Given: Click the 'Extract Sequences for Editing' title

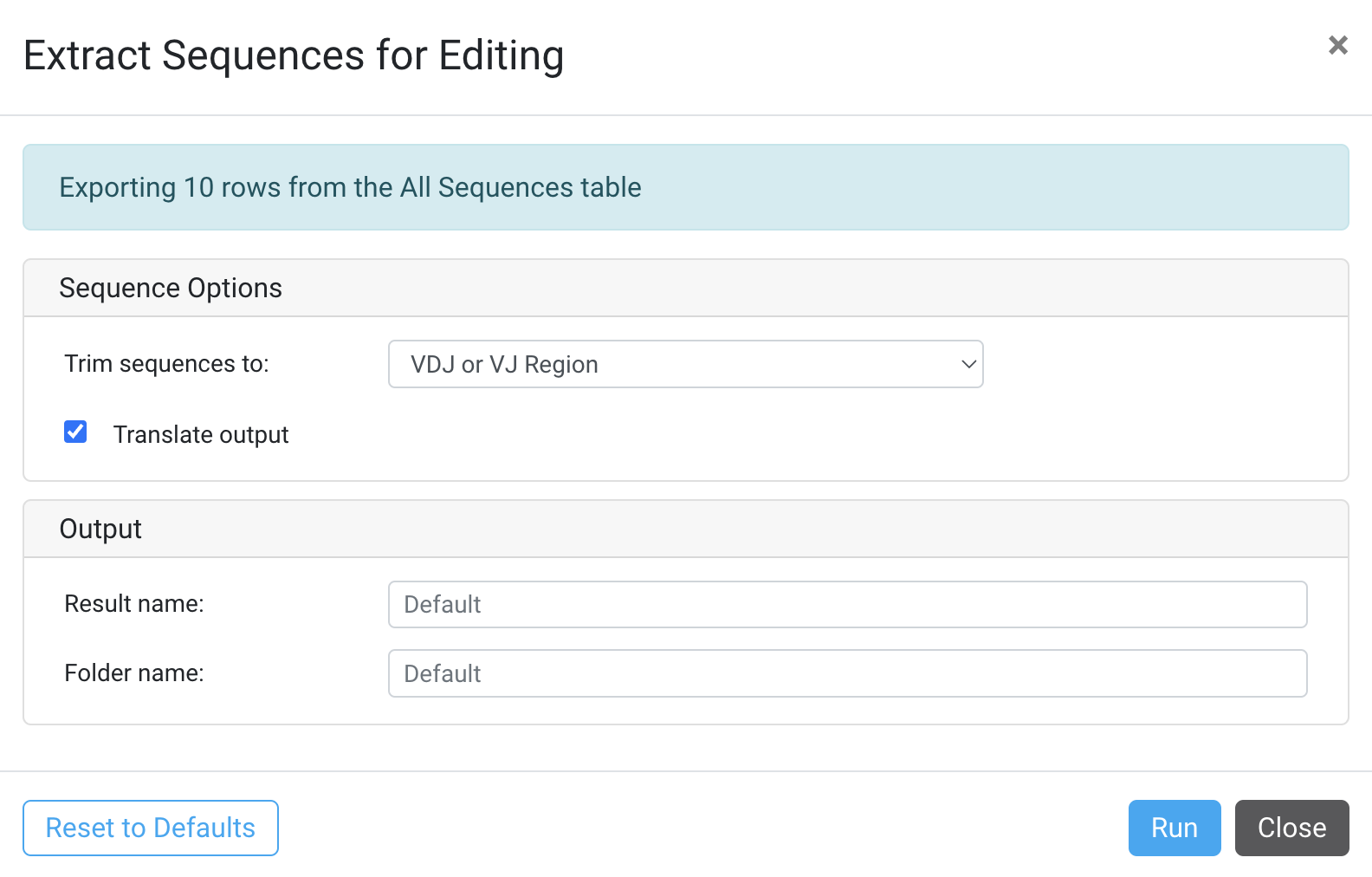Looking at the screenshot, I should [294, 55].
